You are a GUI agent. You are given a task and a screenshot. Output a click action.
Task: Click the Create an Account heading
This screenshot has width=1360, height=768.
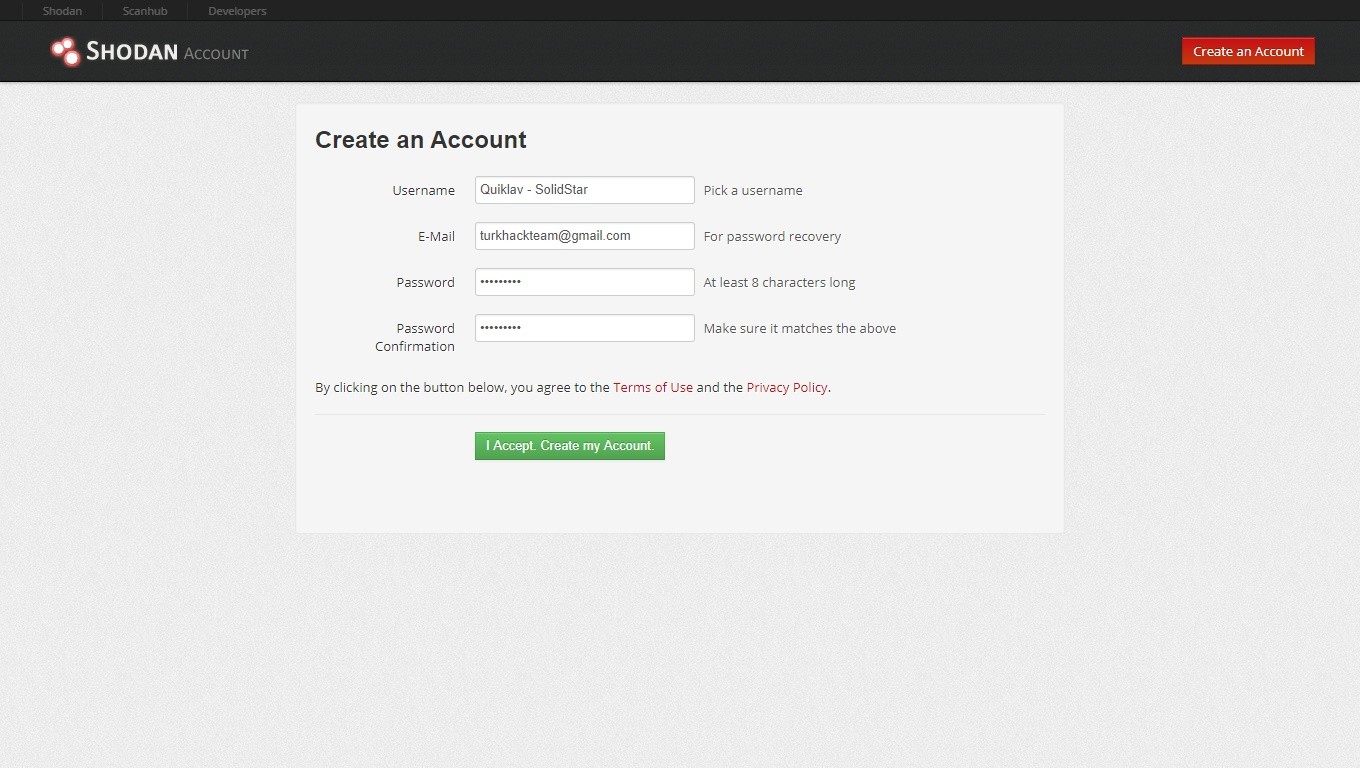coord(421,140)
